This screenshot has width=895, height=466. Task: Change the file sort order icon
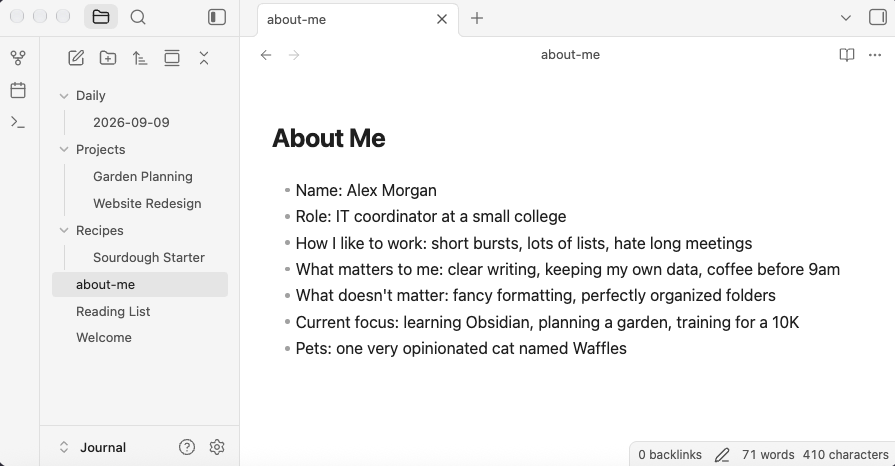[140, 58]
